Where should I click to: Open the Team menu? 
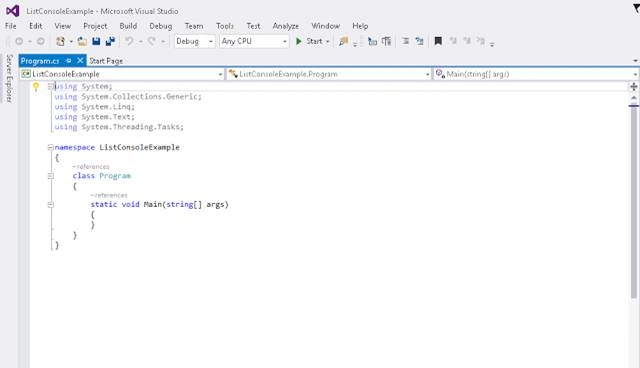tap(194, 26)
